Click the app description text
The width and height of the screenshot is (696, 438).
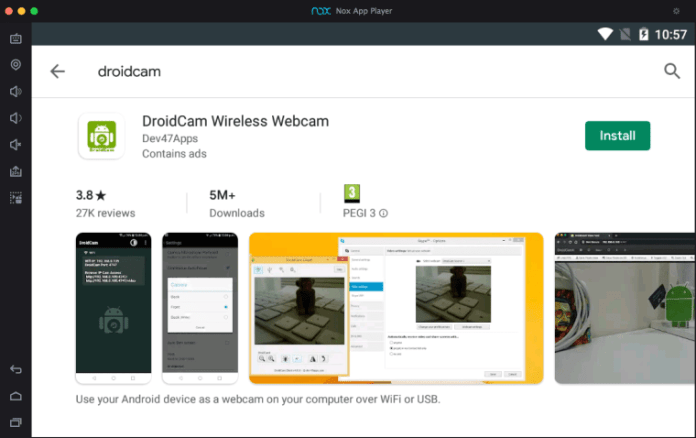pos(258,399)
